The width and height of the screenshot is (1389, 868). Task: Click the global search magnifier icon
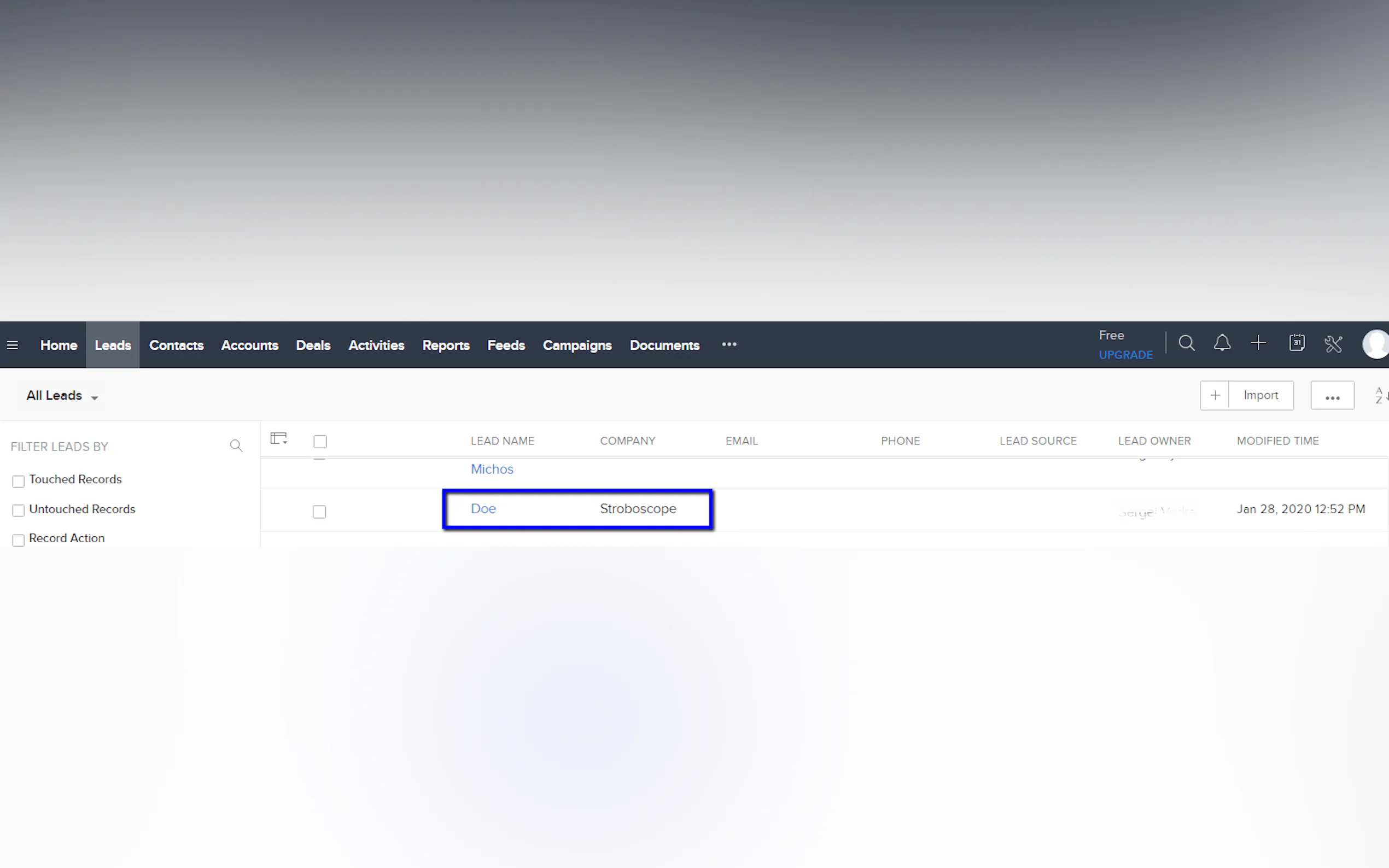pyautogui.click(x=1186, y=343)
